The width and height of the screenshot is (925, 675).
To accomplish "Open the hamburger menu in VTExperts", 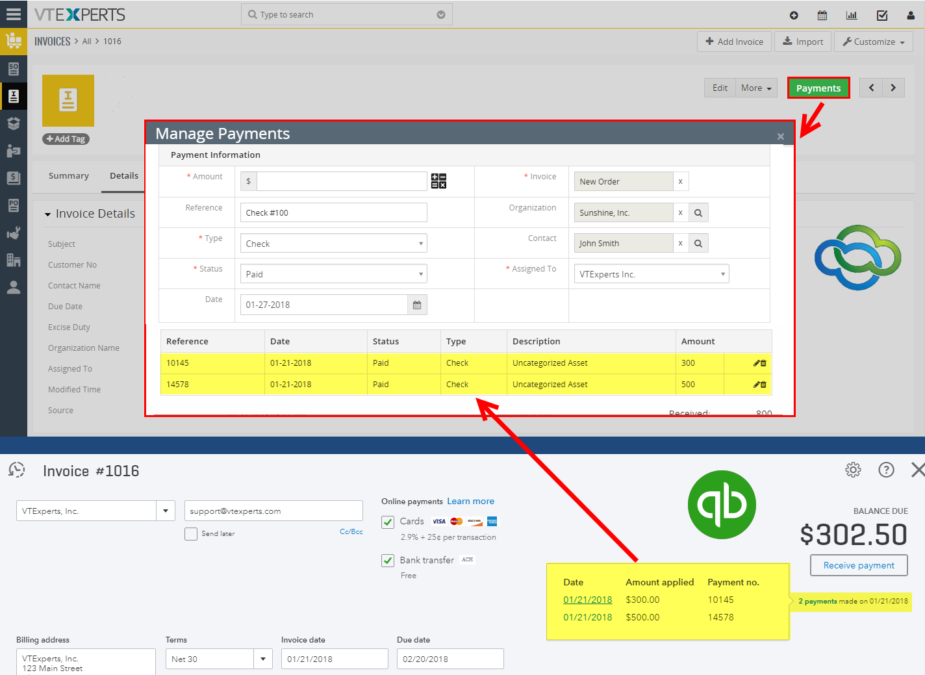I will point(13,14).
